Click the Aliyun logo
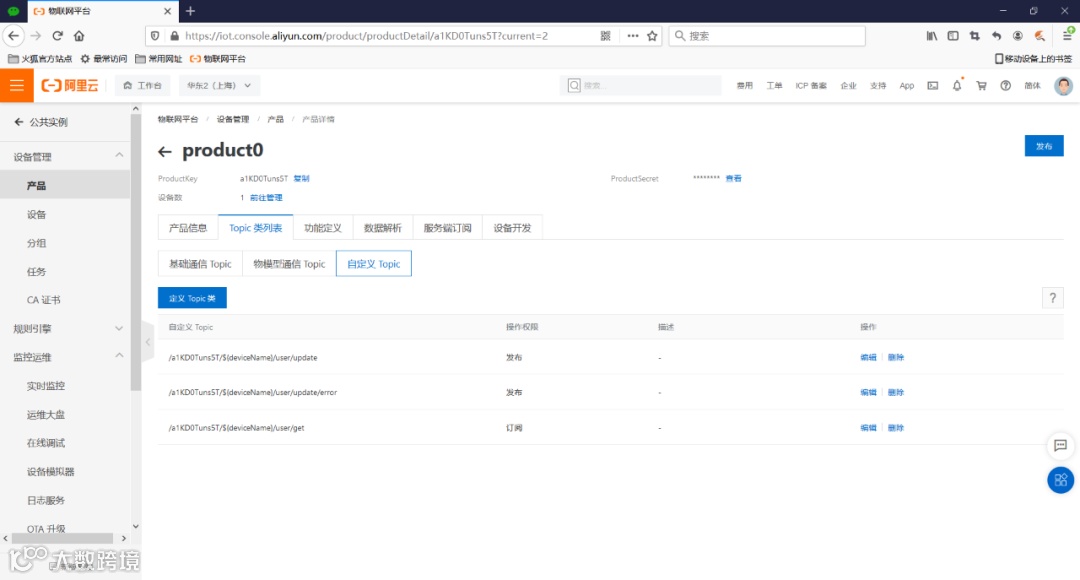The image size is (1080, 580). [x=70, y=85]
